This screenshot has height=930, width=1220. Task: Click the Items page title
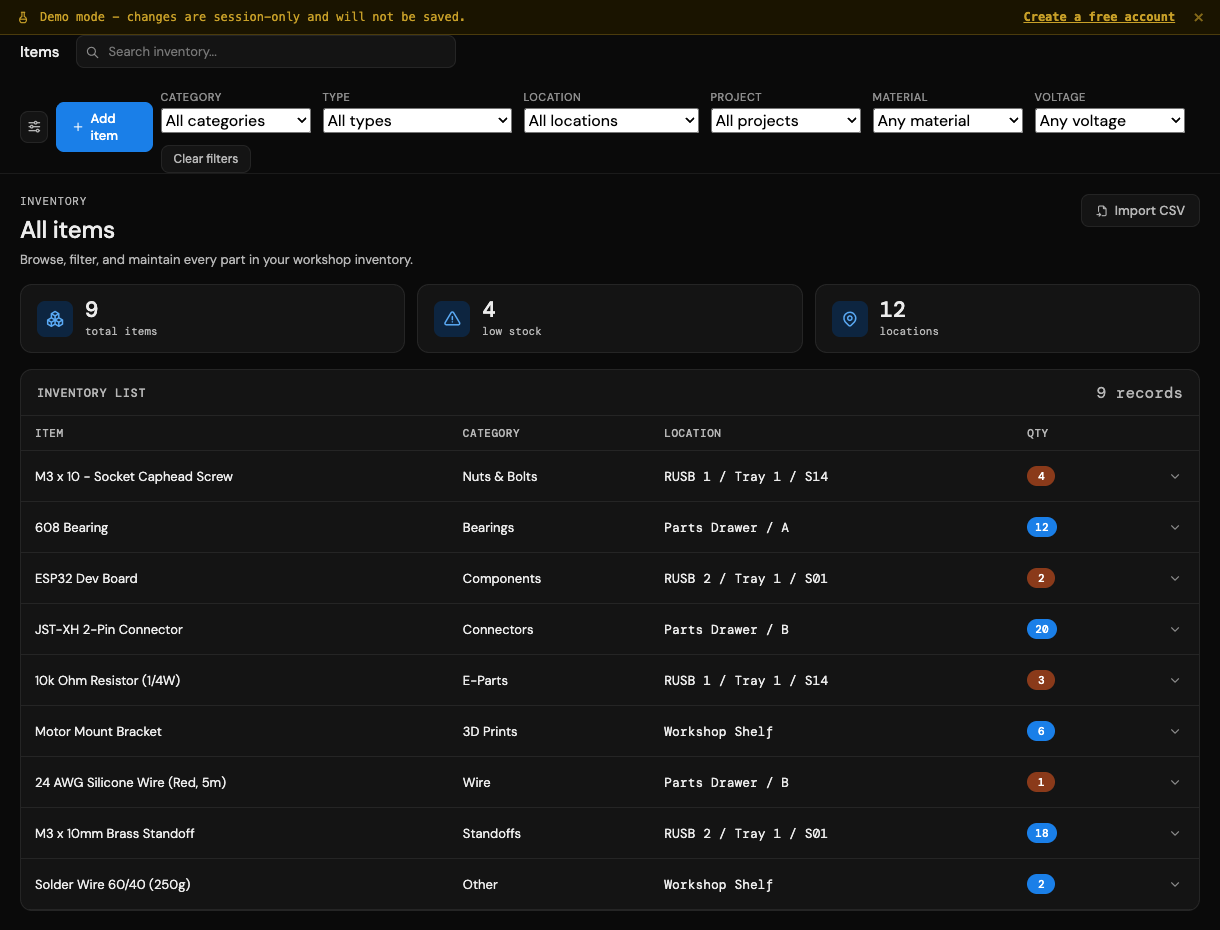point(40,52)
